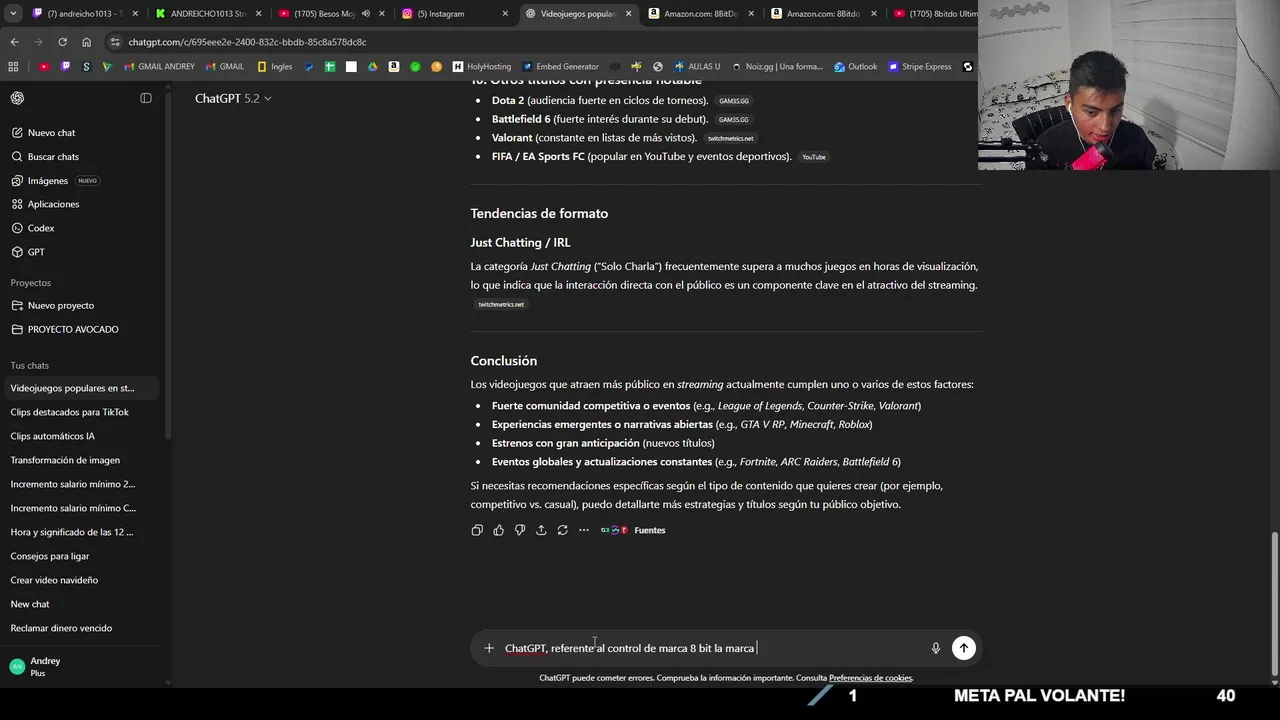
Task: Open more actions ellipsis on response
Action: (x=584, y=530)
